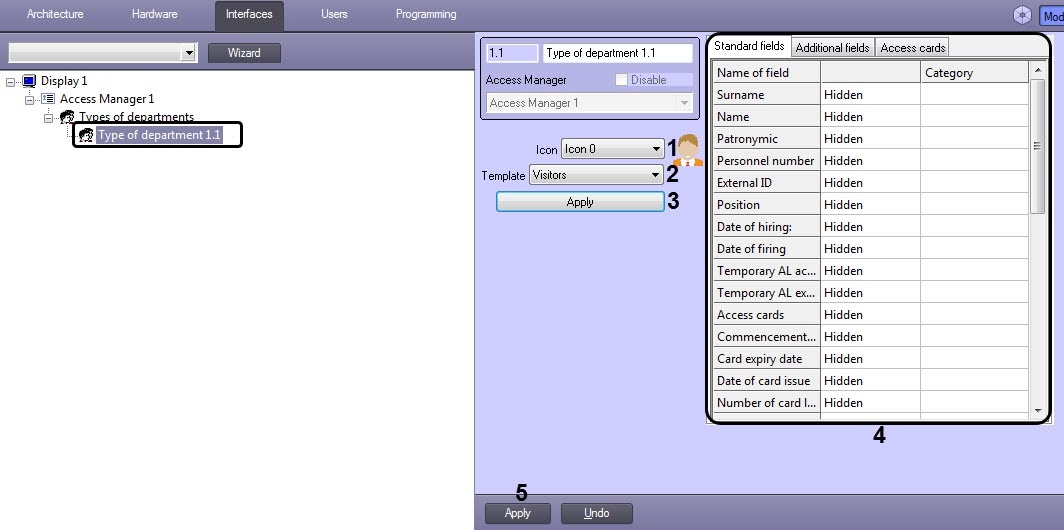Image resolution: width=1064 pixels, height=530 pixels.
Task: Click Hidden value in the External ID row
Action: coord(871,183)
